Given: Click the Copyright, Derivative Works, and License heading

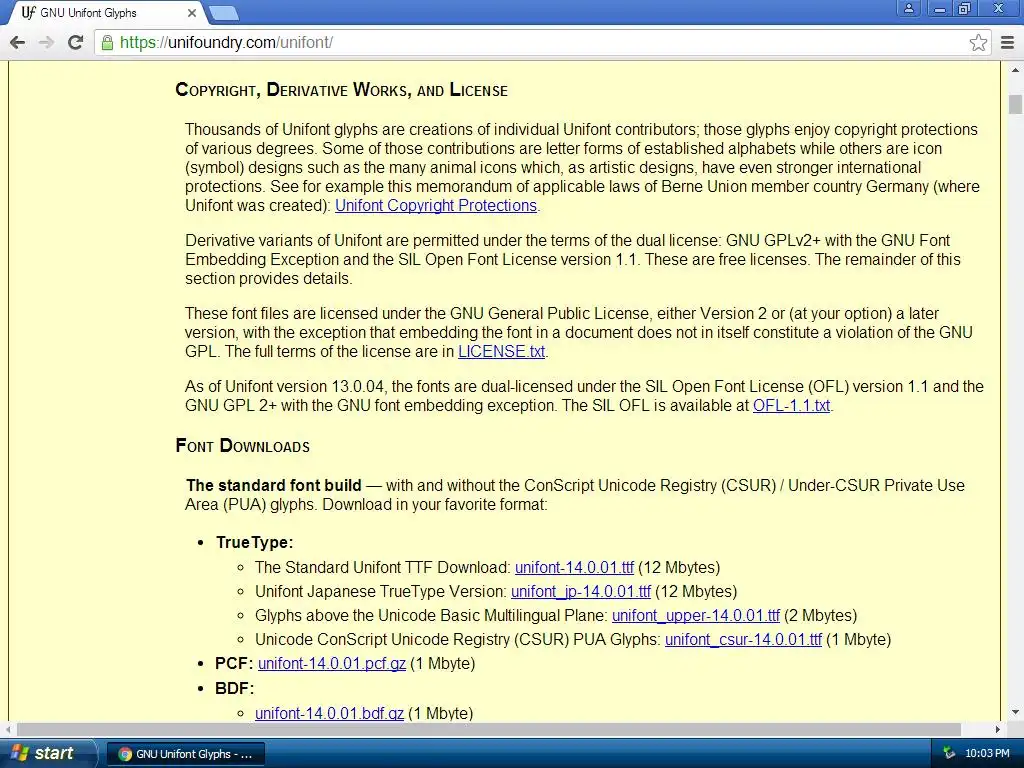Looking at the screenshot, I should tap(342, 90).
